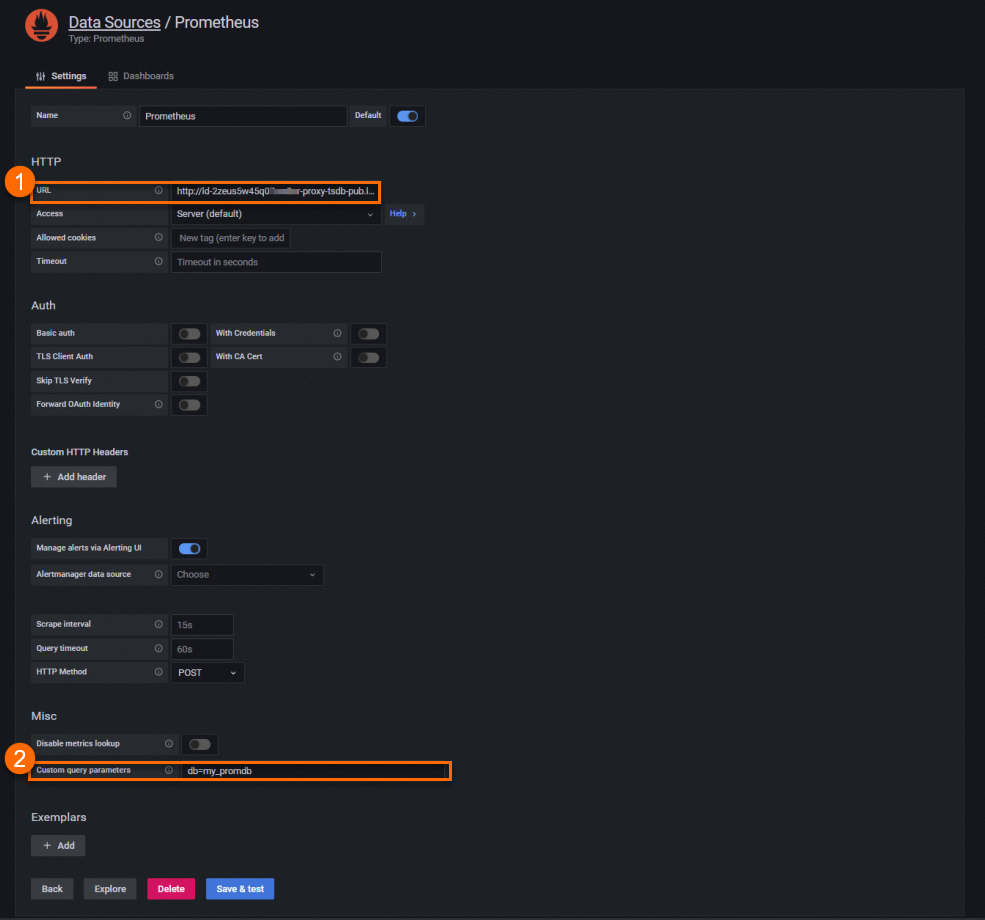
Task: Focus the Timeout in seconds field
Action: pyautogui.click(x=276, y=262)
